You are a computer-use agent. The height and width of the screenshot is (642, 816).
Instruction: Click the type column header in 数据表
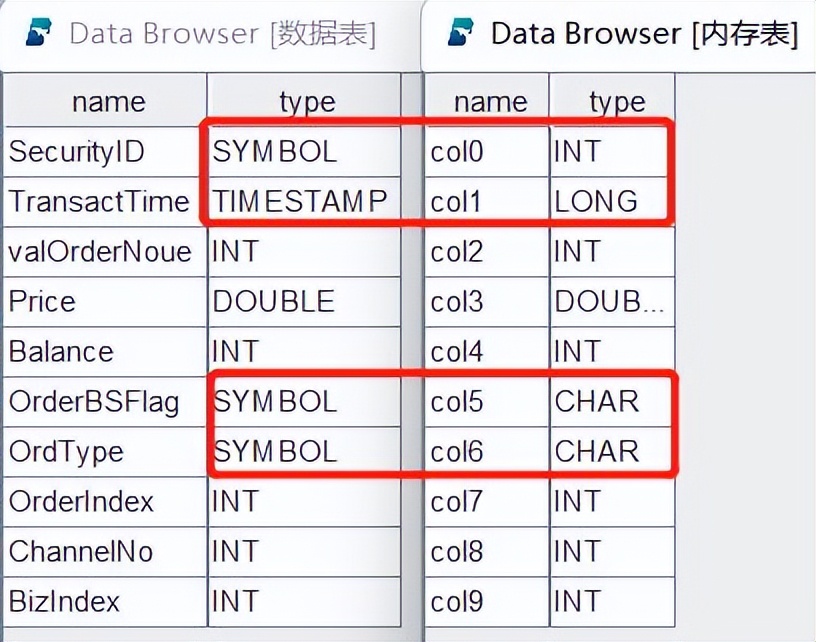tap(306, 102)
